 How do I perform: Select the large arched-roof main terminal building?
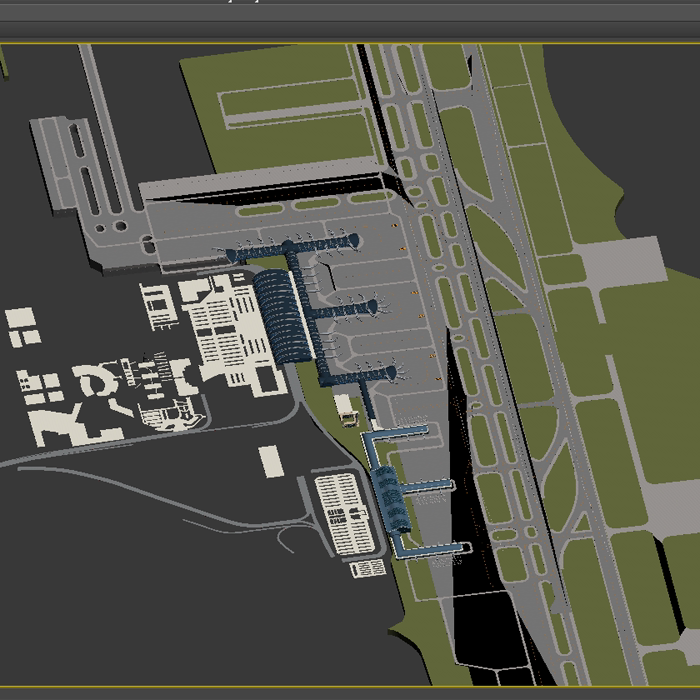pos(282,316)
